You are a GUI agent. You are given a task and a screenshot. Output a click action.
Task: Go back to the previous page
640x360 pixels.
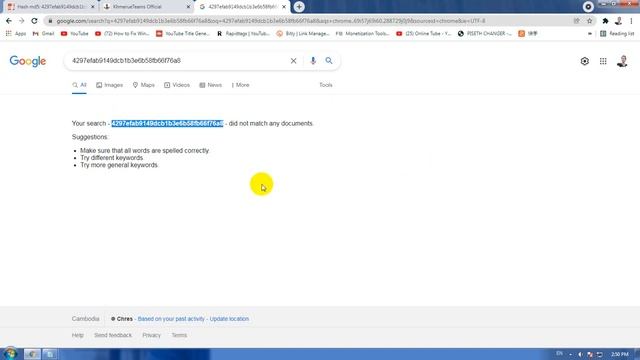pos(9,21)
